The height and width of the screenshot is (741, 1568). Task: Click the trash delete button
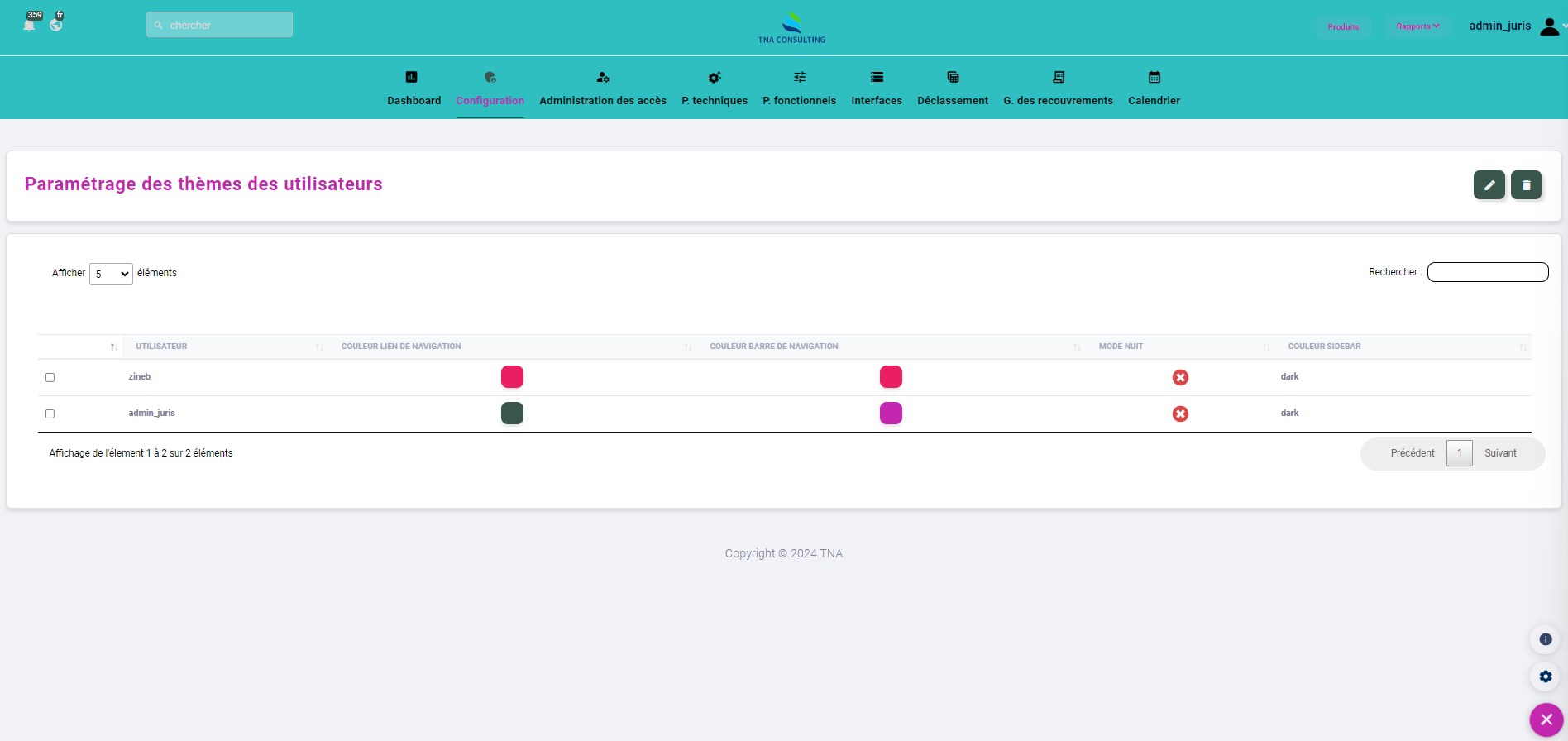pos(1526,185)
